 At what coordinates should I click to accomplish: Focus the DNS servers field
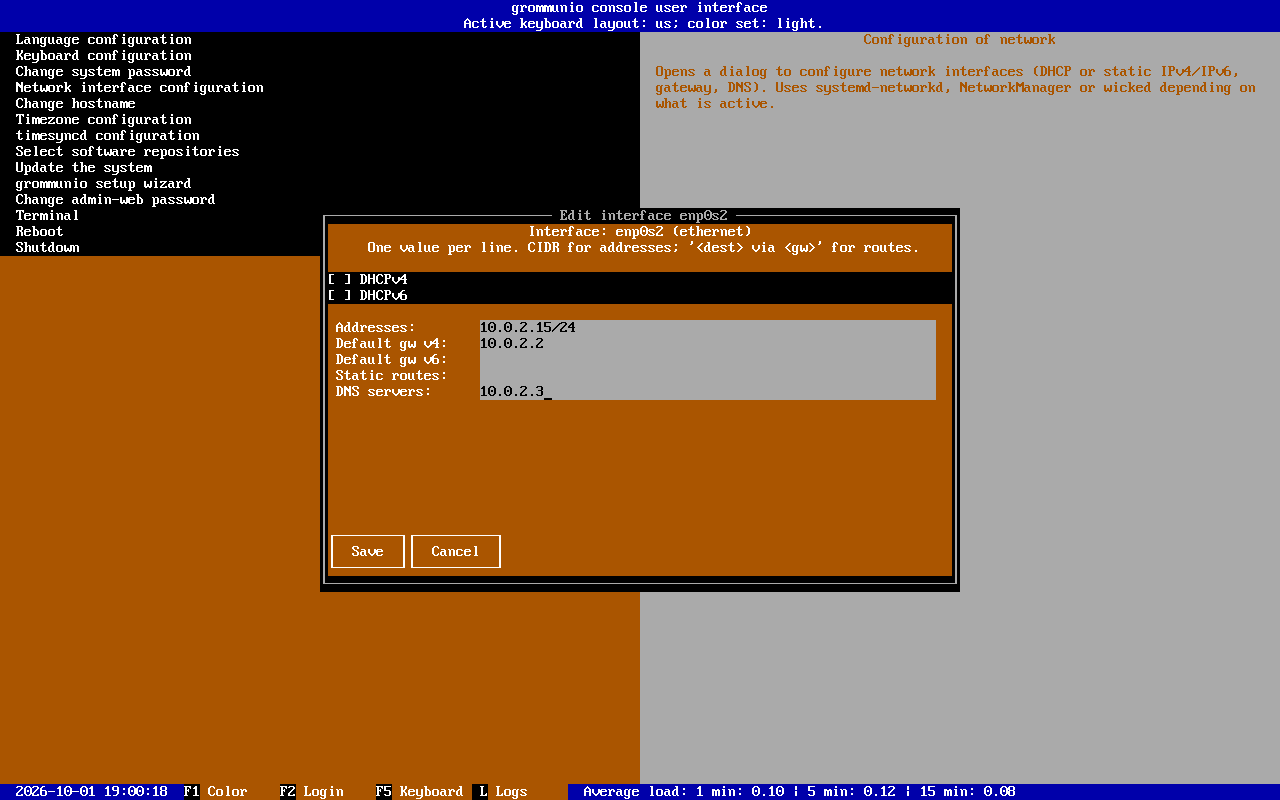(708, 392)
